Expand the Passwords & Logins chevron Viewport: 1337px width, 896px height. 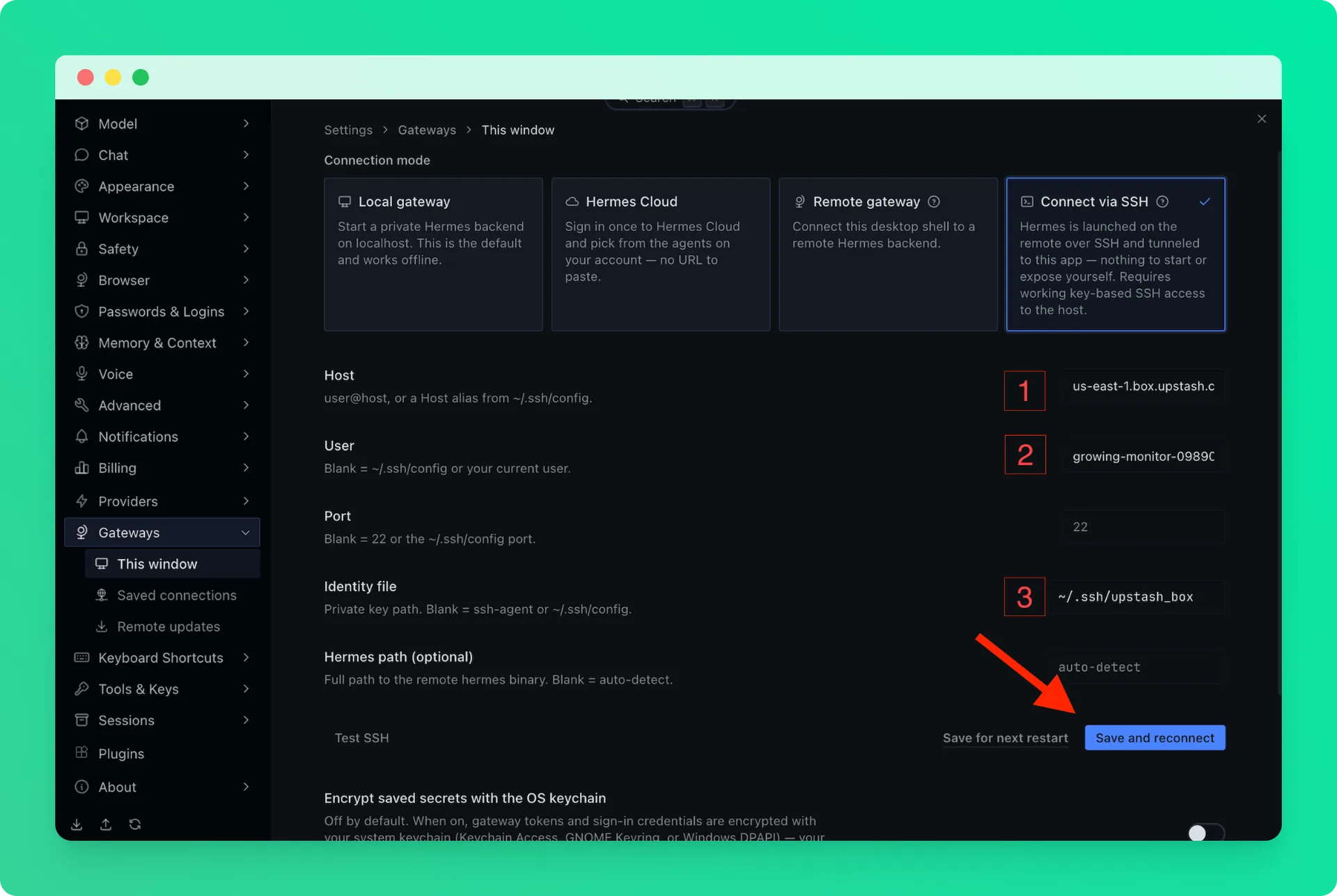point(246,312)
